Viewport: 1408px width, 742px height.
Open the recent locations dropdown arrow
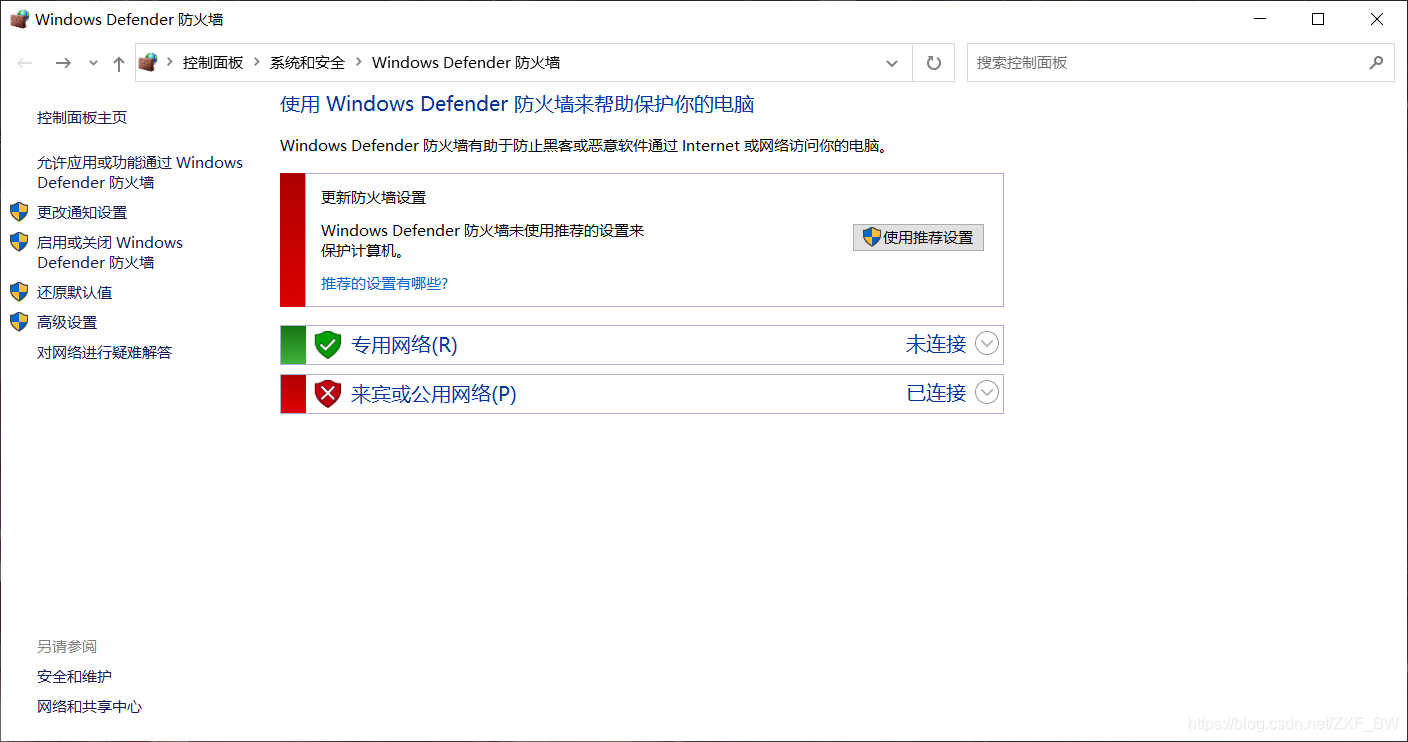click(93, 63)
